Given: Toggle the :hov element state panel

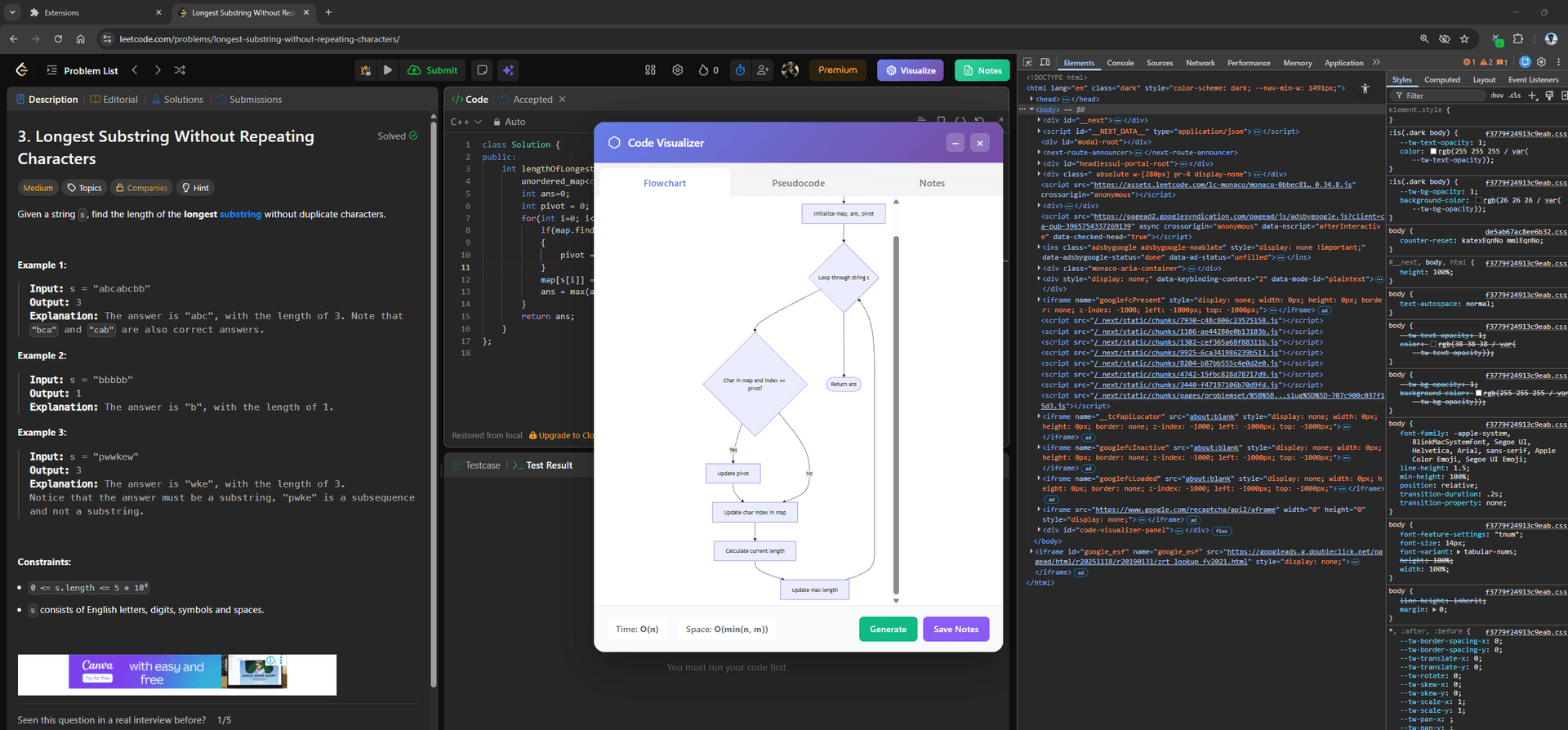Looking at the screenshot, I should pos(1496,96).
